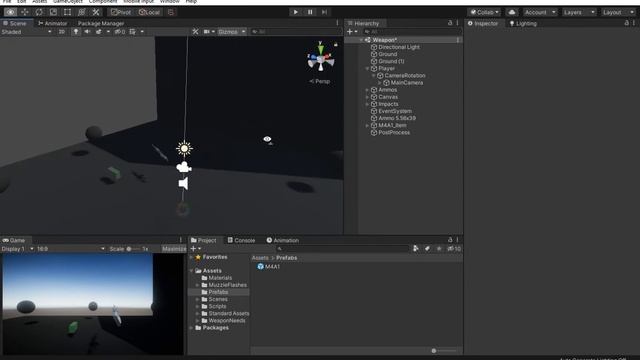640x360 pixels.
Task: Open the Account dropdown
Action: click(540, 12)
